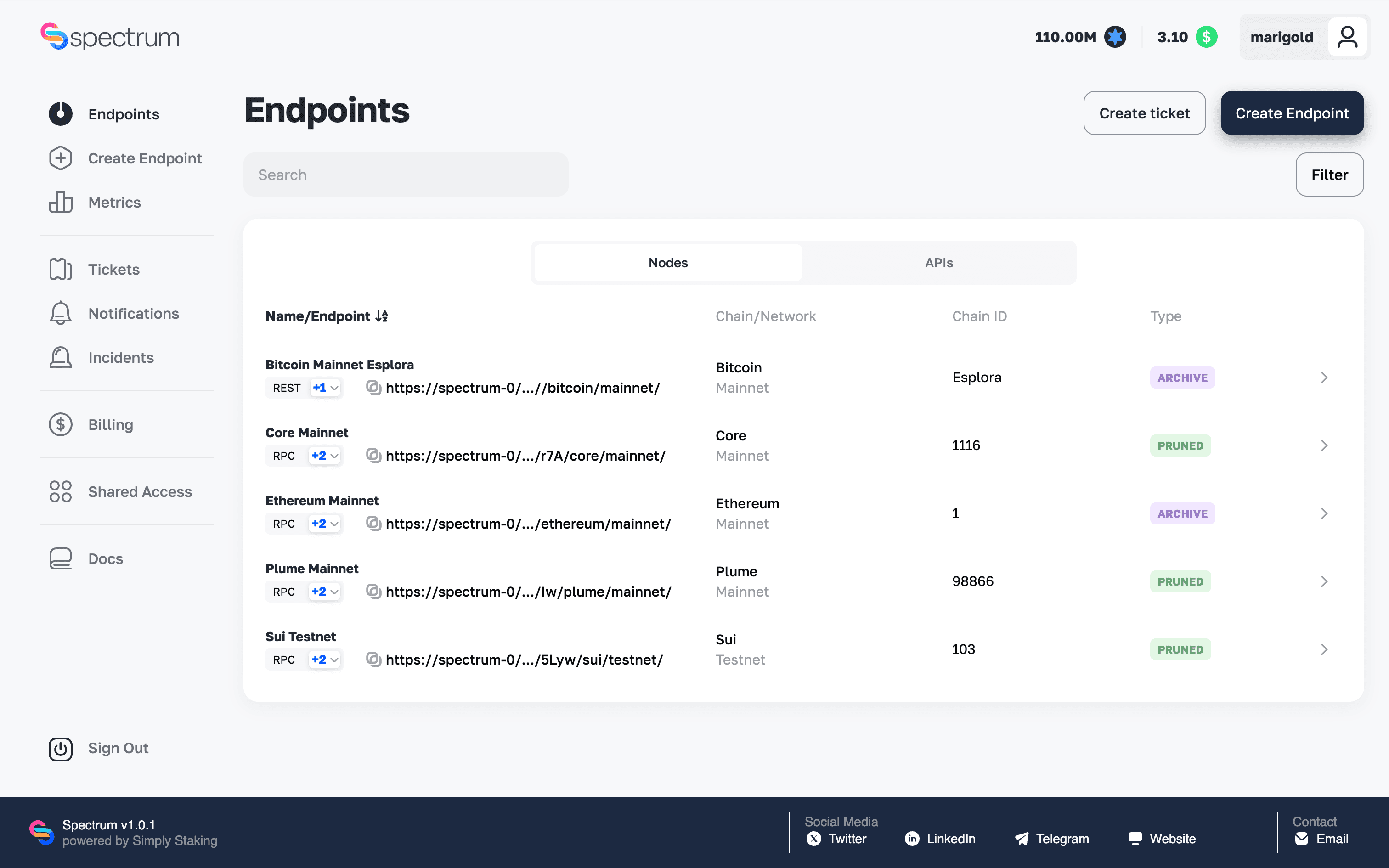Open Billing using the dollar icon
This screenshot has width=1389, height=868.
coord(60,424)
